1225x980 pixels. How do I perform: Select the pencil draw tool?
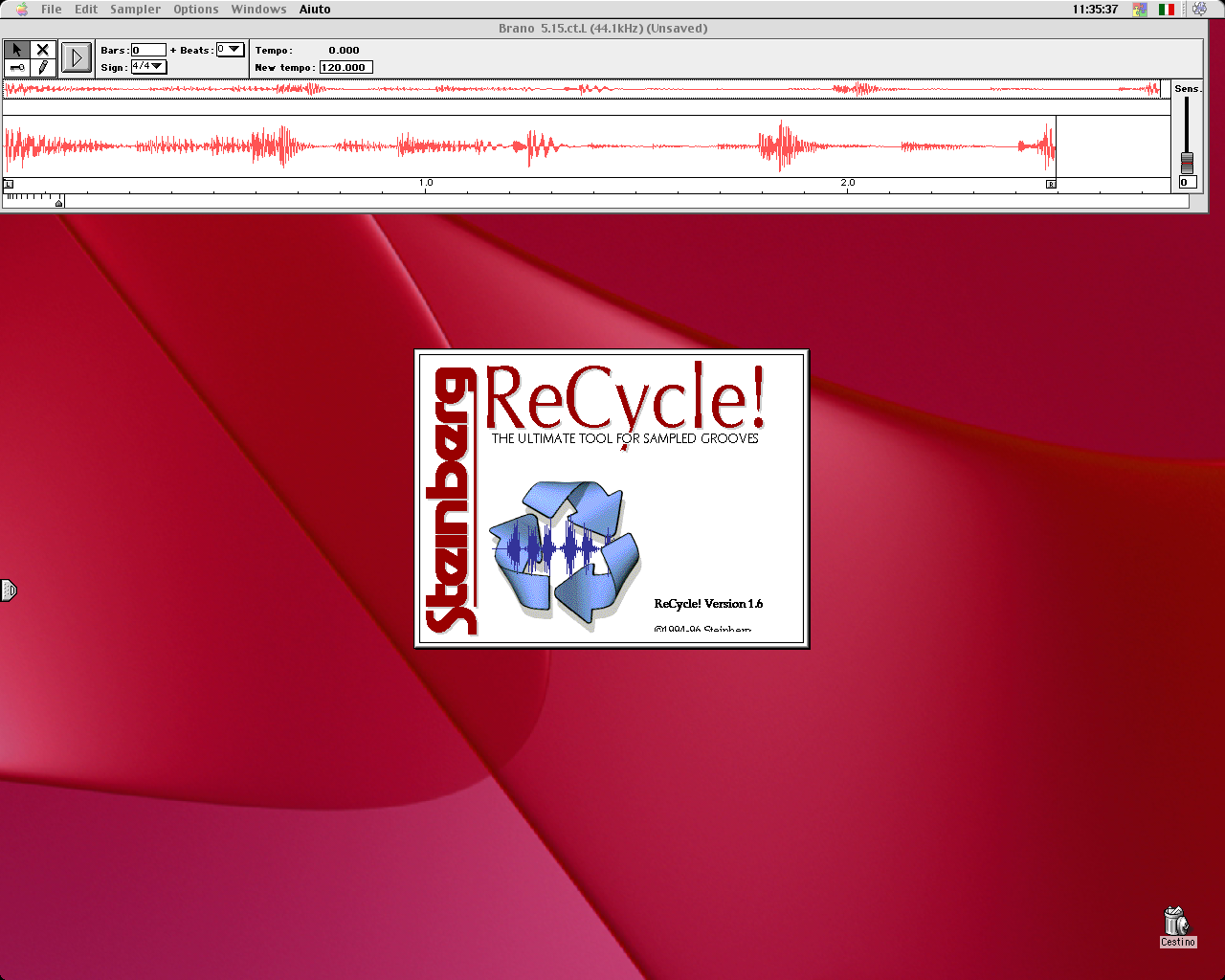[x=42, y=67]
